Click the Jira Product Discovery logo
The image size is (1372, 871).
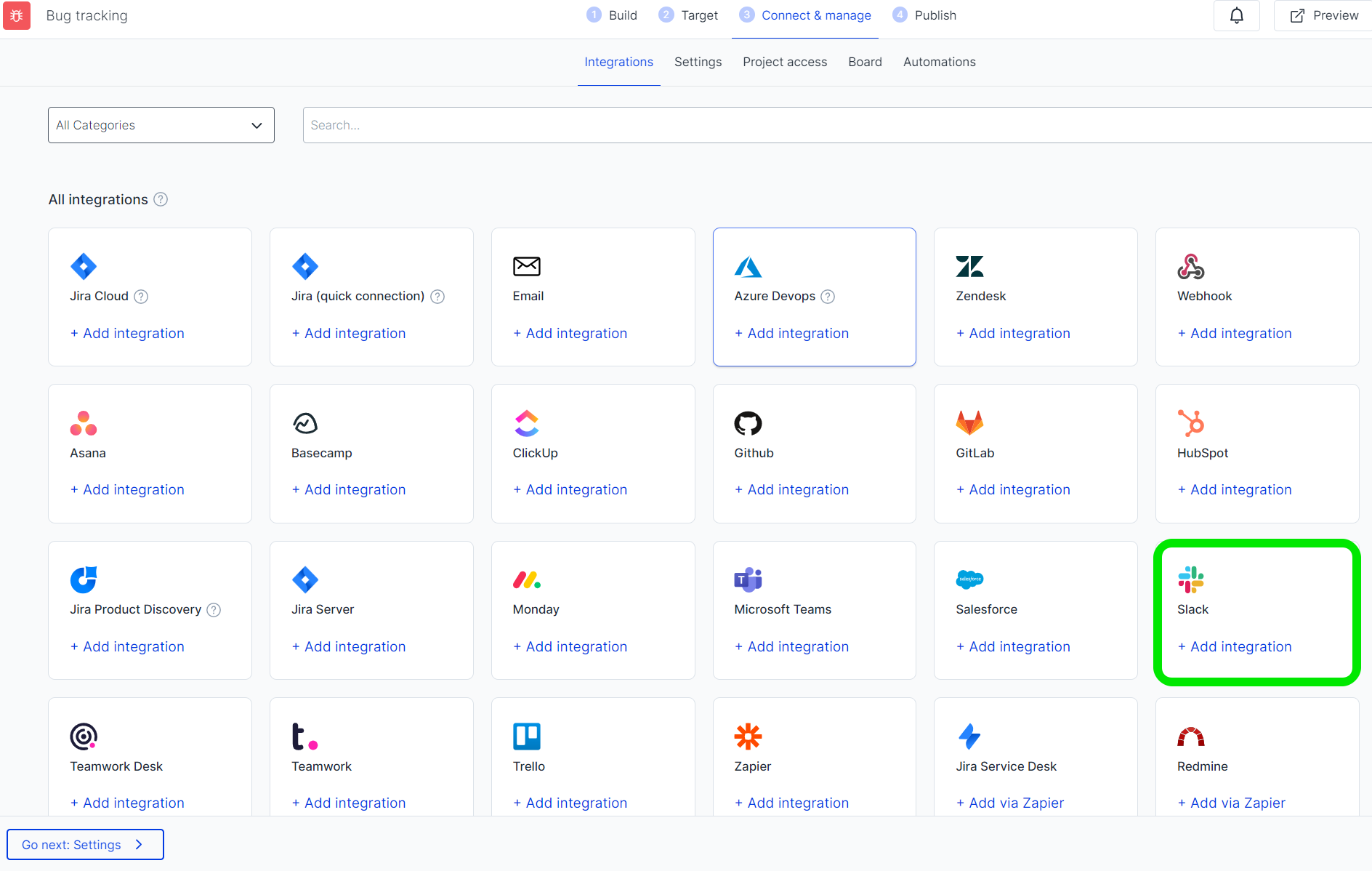[x=84, y=579]
